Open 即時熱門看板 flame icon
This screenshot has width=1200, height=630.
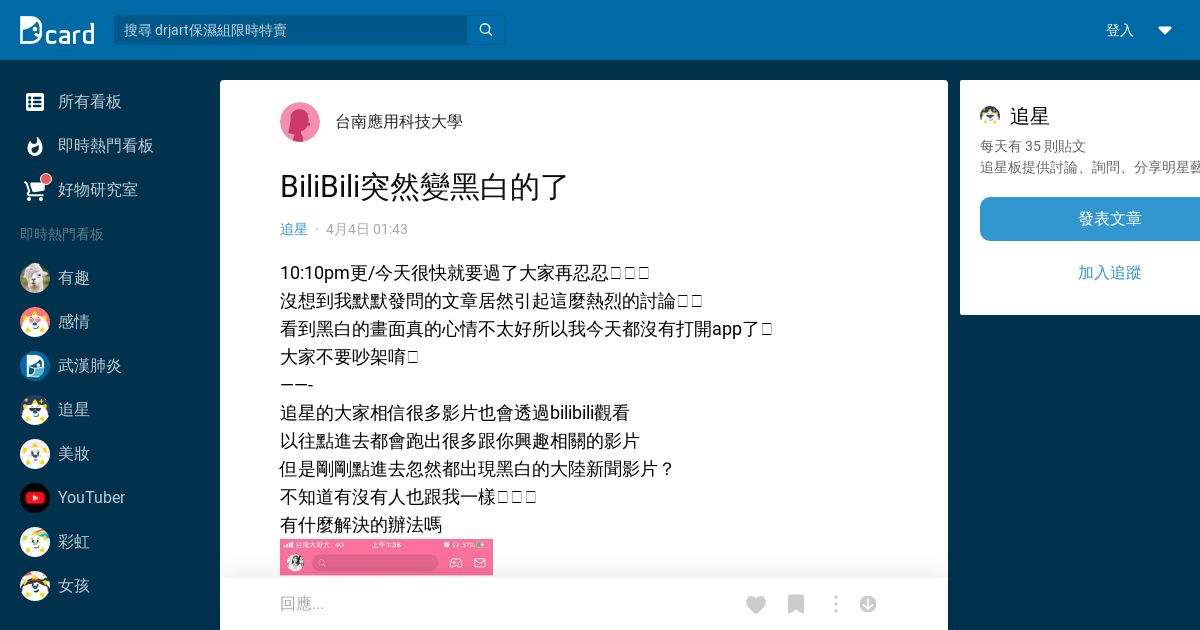(x=35, y=146)
